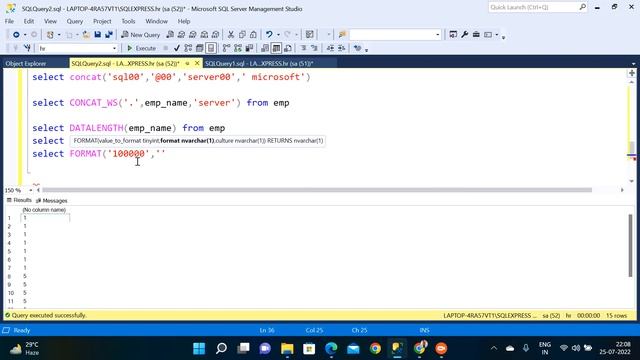The height and width of the screenshot is (360, 640).
Task: Toggle Include Client Statistics
Action: [x=249, y=48]
